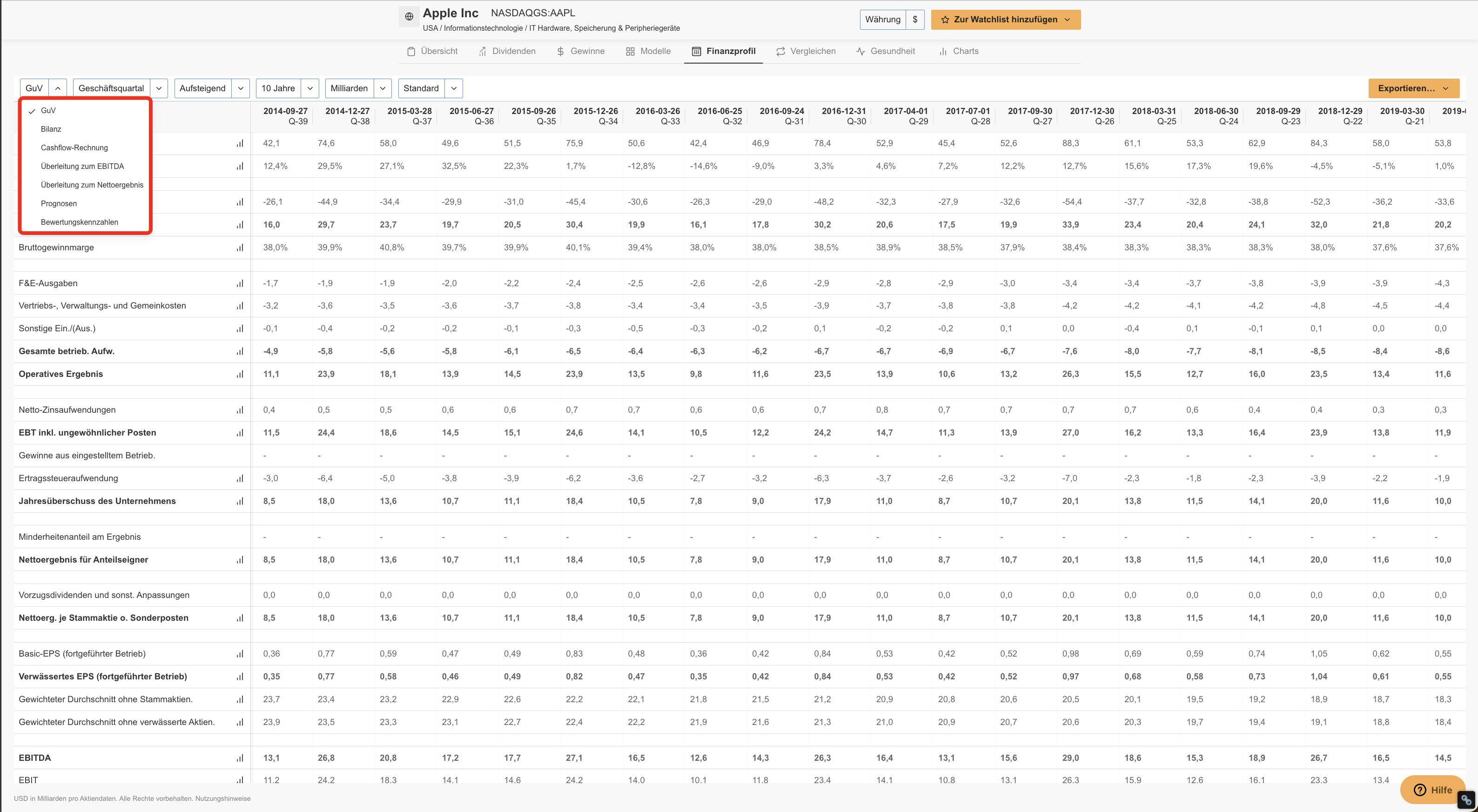The height and width of the screenshot is (812, 1478).
Task: Pick Überleitung zum Nettoergebnis menu entry
Action: pos(85,185)
